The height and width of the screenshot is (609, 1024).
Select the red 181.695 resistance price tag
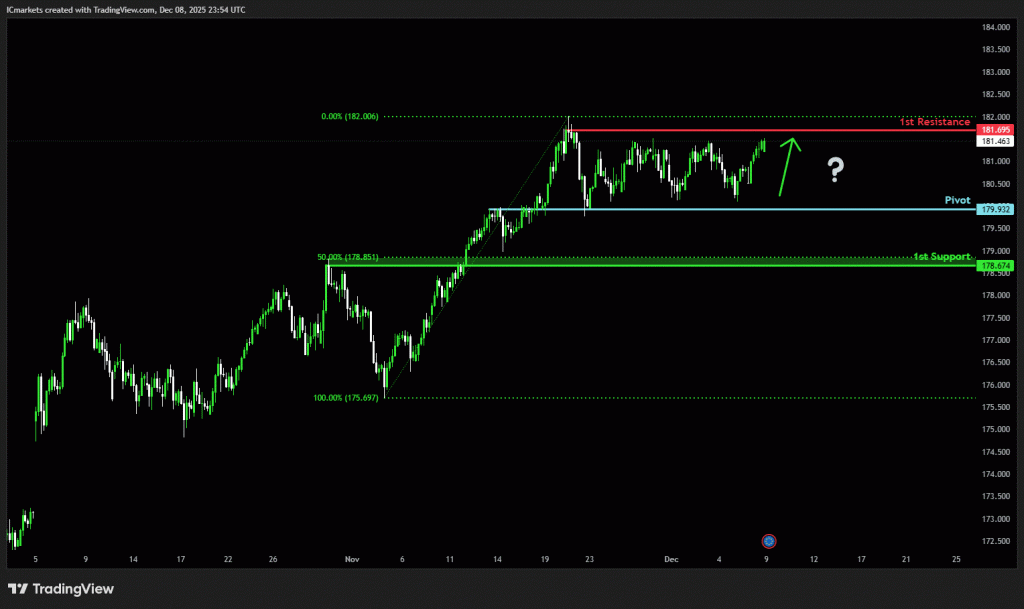996,130
